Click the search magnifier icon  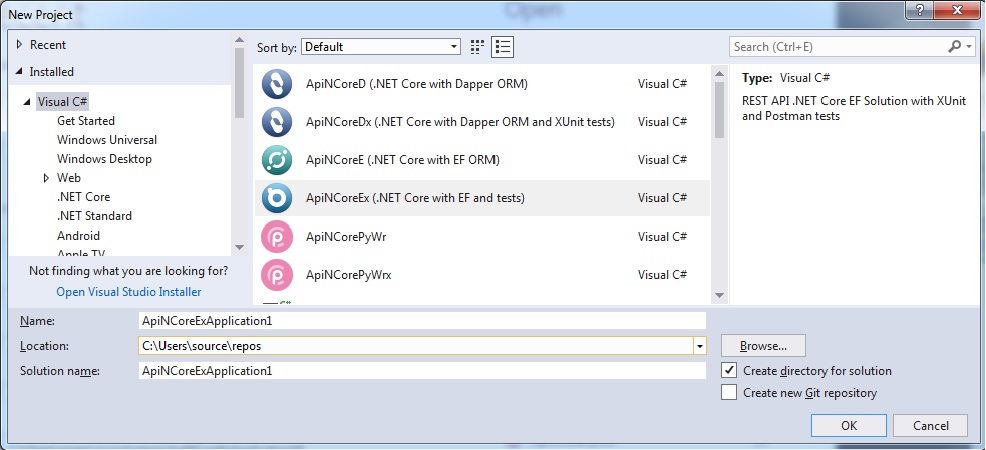point(955,47)
